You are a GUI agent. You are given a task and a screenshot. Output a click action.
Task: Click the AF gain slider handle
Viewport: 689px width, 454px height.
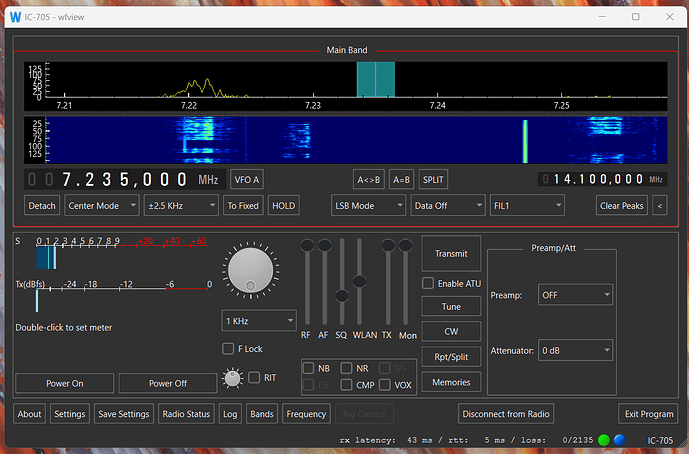[324, 245]
